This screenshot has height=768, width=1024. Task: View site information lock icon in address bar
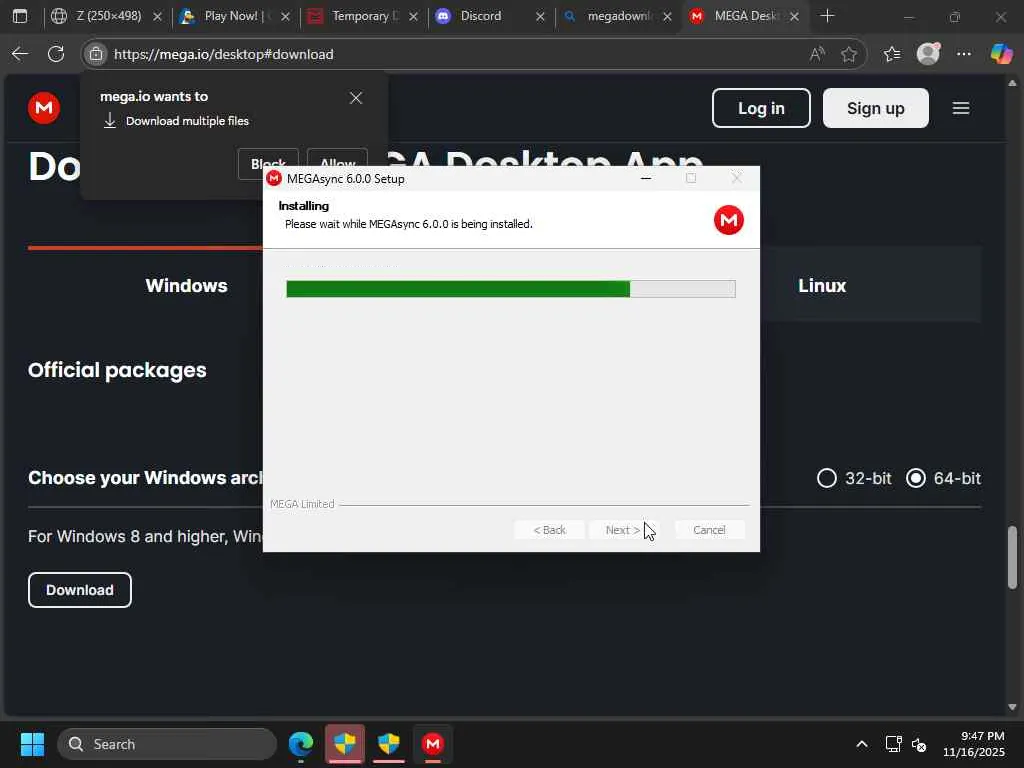coord(96,54)
